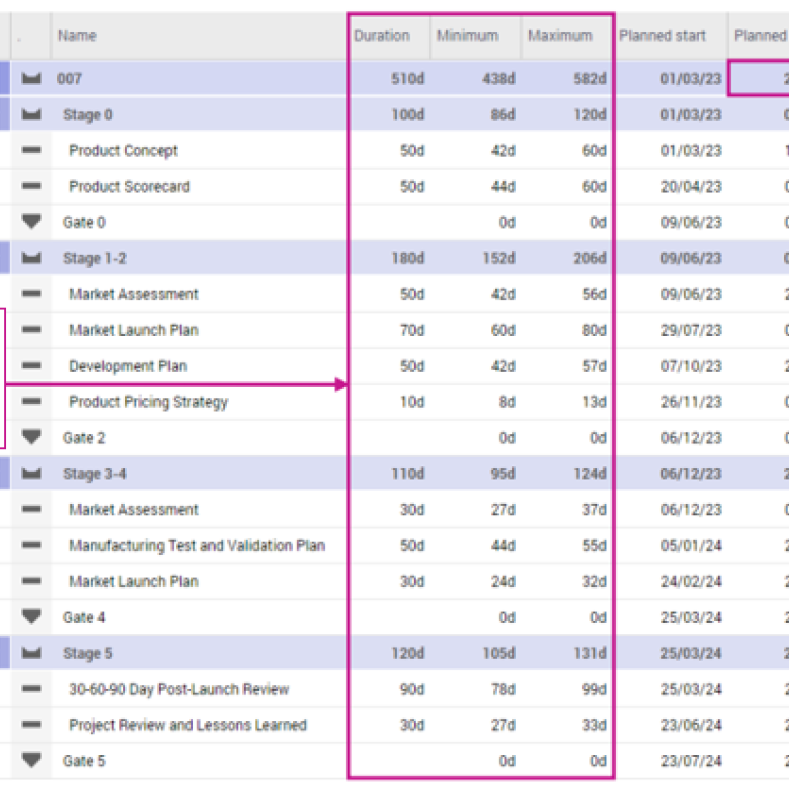Click the summary icon for 007 row

(x=31, y=78)
